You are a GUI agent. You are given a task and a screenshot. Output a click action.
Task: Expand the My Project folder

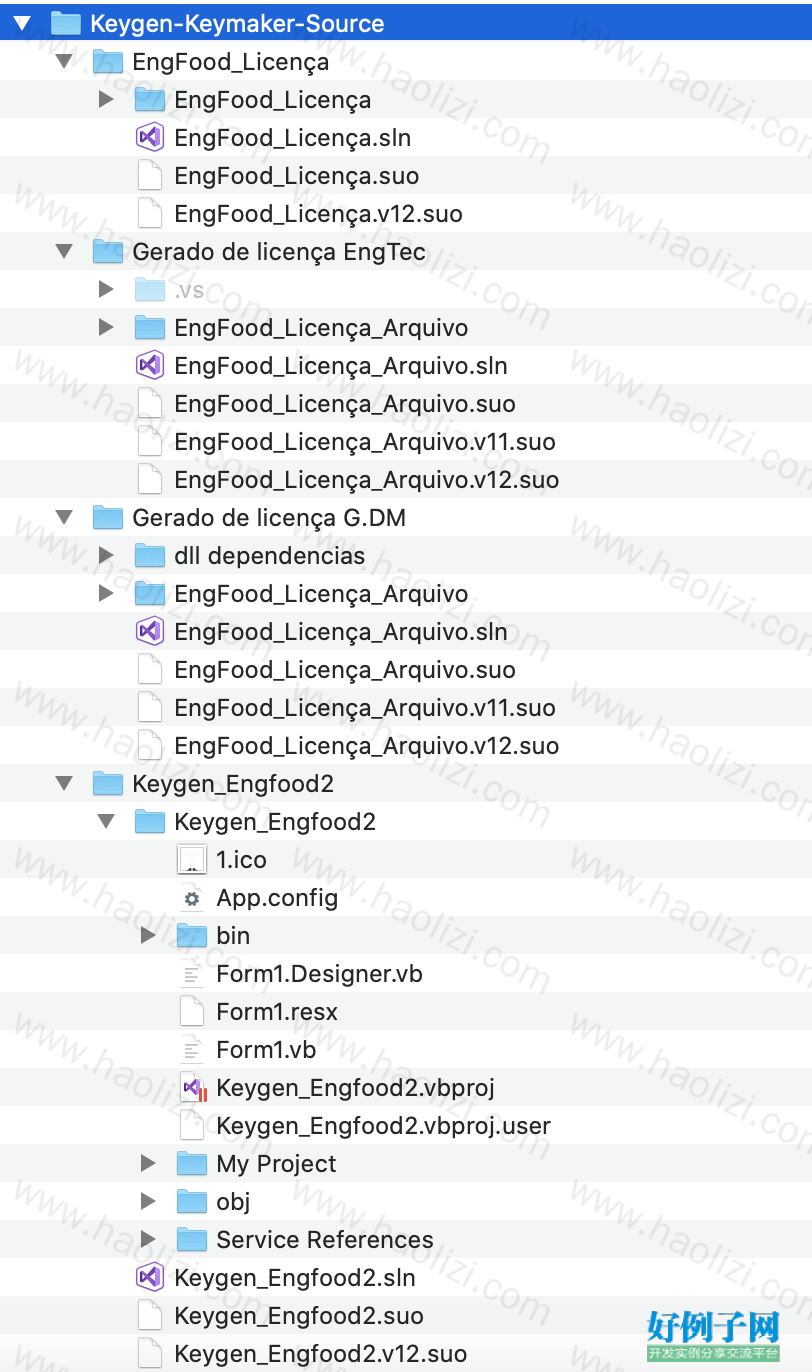pyautogui.click(x=148, y=1163)
